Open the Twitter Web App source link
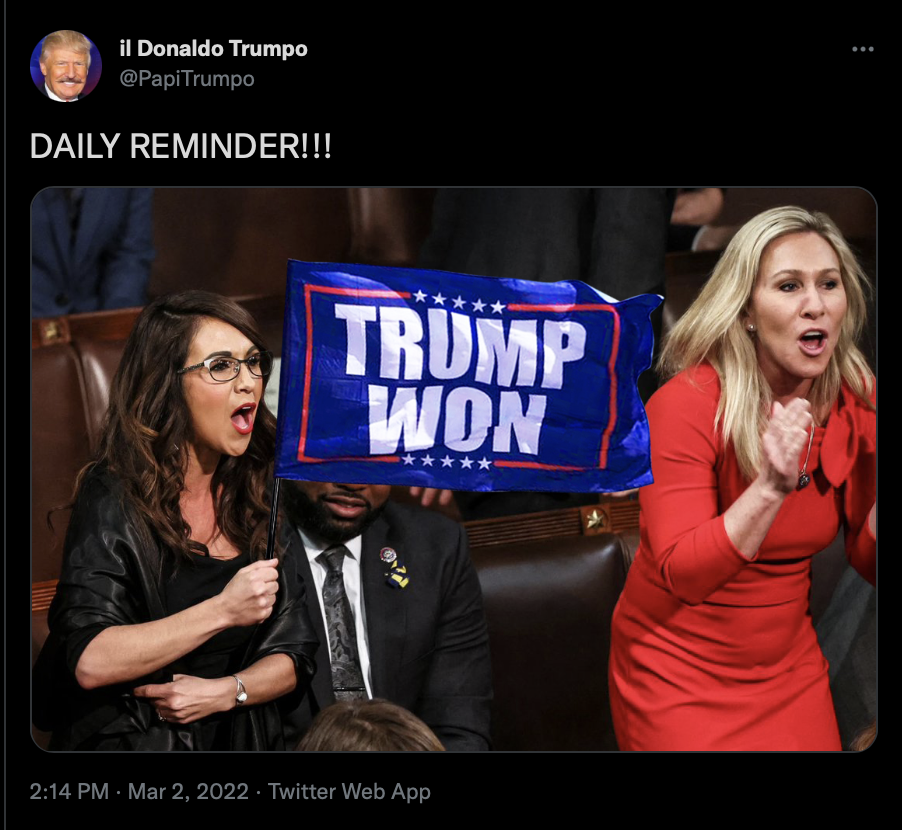 coord(349,791)
